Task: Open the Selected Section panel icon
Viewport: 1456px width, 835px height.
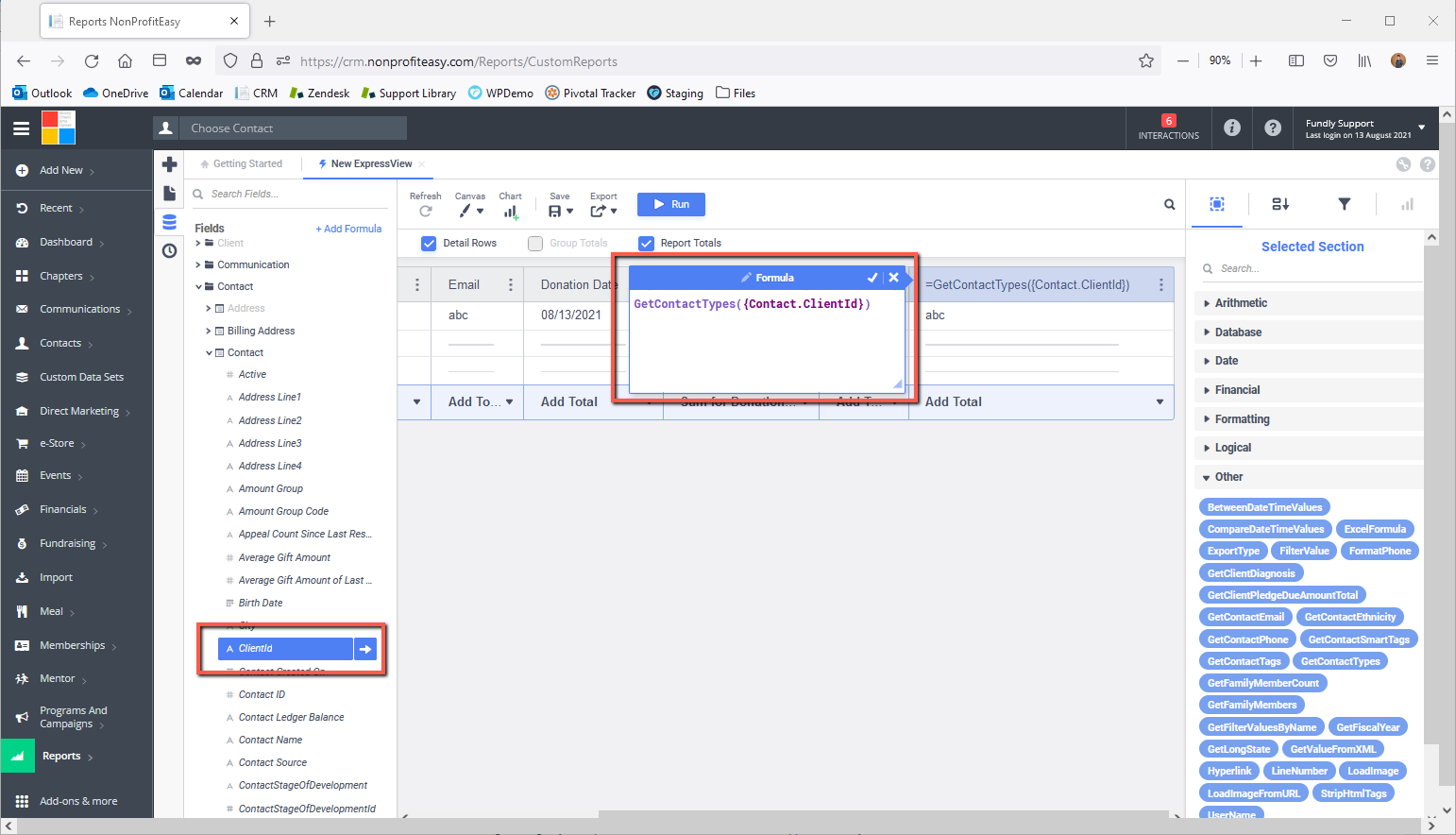Action: tap(1217, 204)
